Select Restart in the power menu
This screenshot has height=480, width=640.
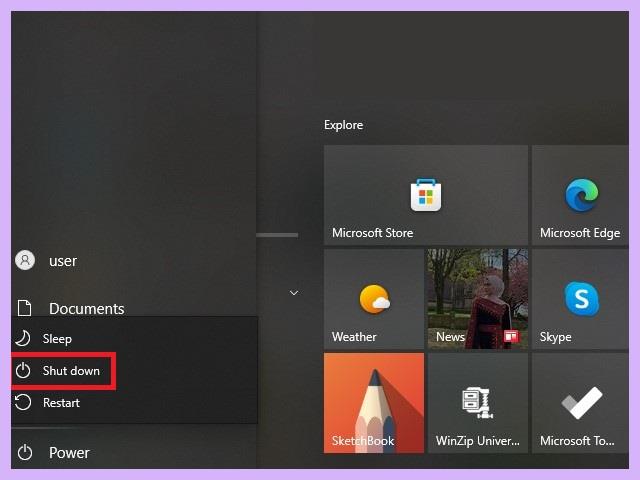pyautogui.click(x=135, y=403)
